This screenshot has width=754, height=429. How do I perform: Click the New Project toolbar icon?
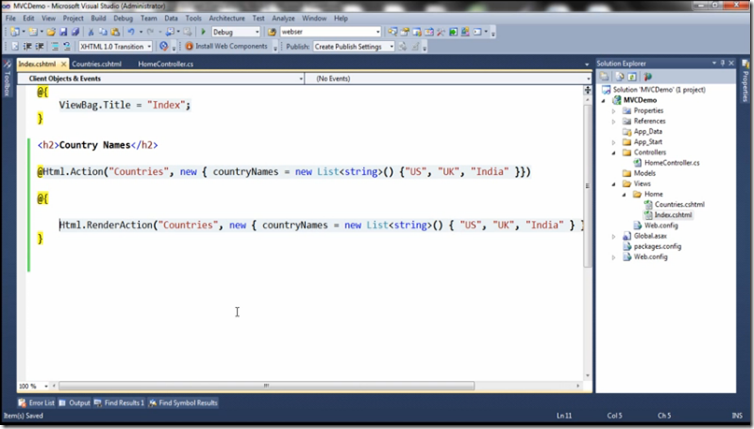pos(15,32)
